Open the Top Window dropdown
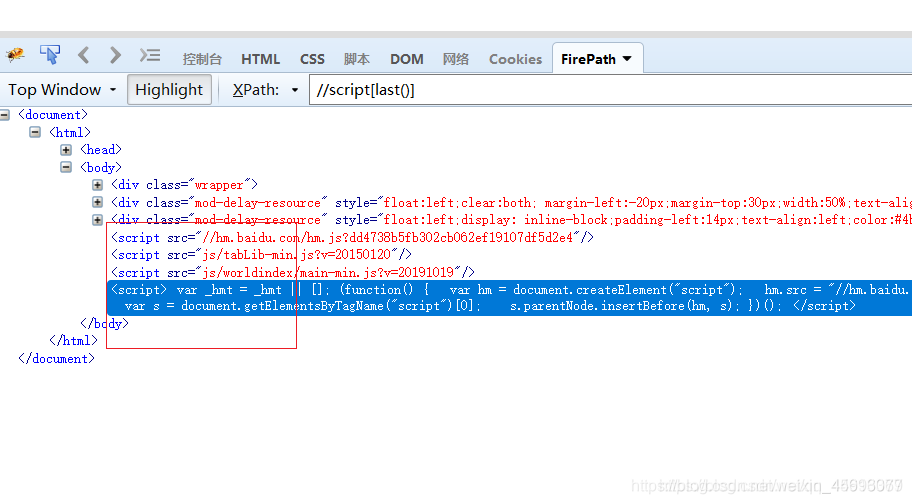912x504 pixels. 62,90
